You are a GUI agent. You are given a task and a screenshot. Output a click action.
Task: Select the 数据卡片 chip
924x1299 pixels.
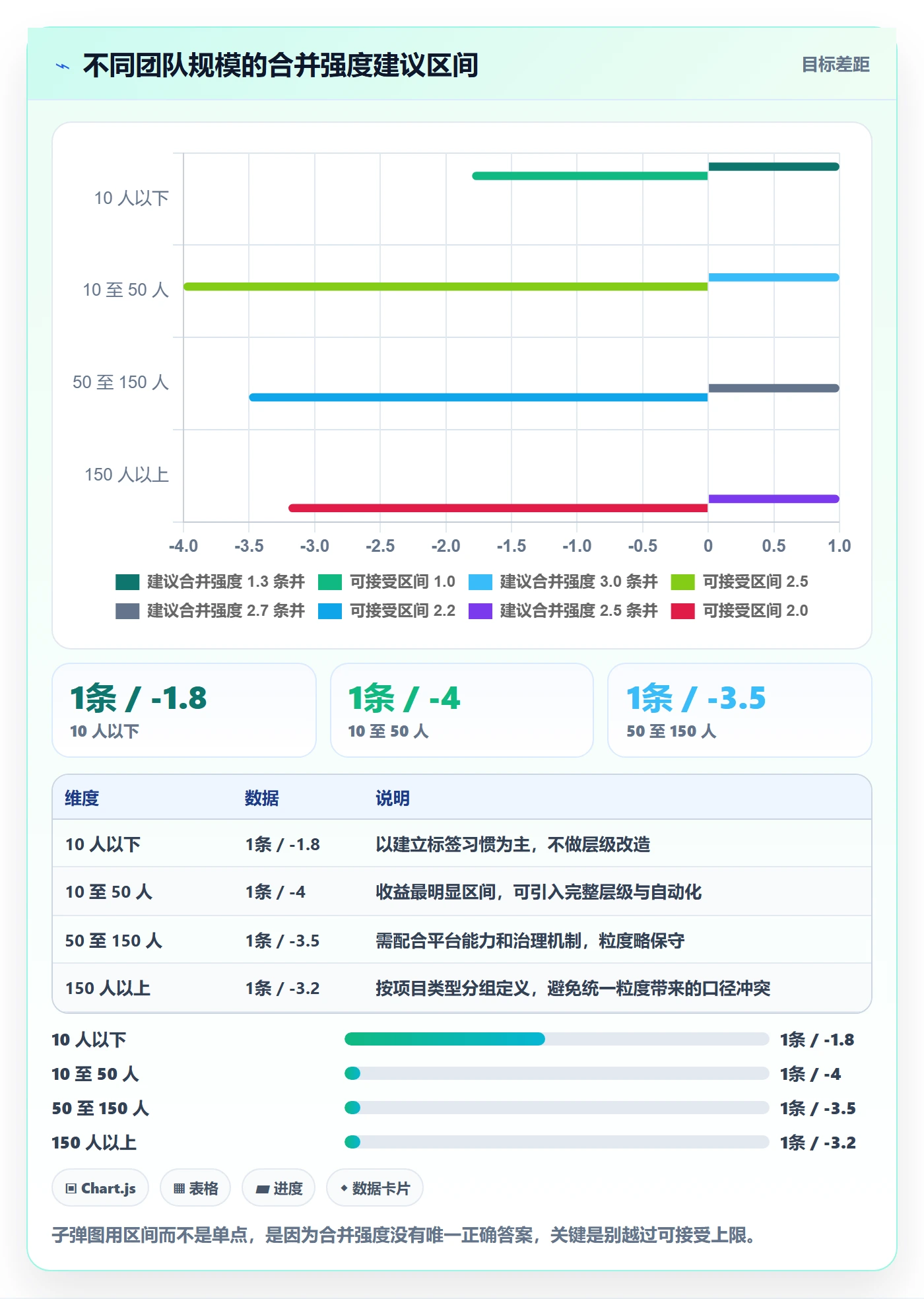(x=375, y=1188)
